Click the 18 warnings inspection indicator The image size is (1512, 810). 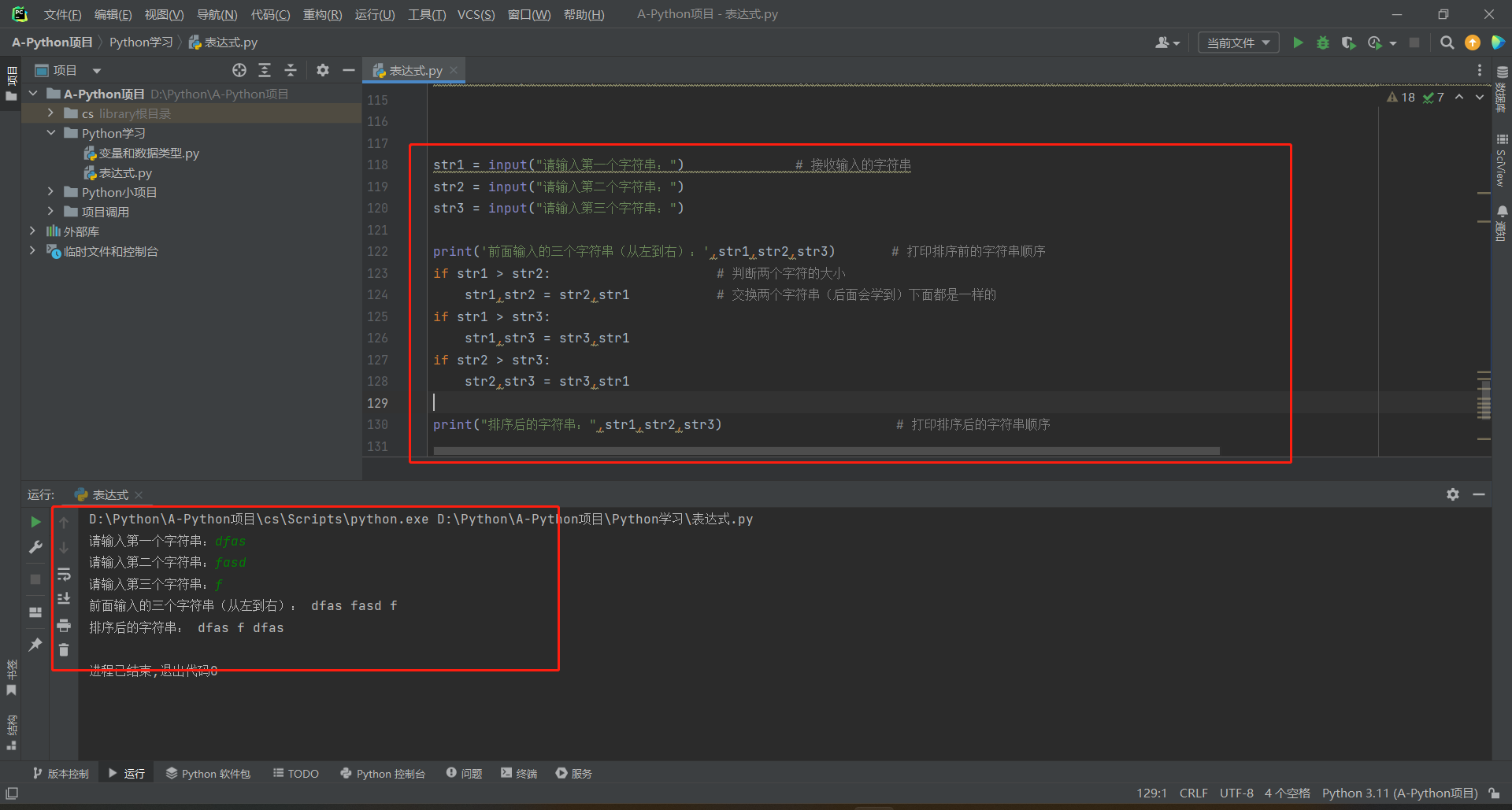tap(1401, 97)
